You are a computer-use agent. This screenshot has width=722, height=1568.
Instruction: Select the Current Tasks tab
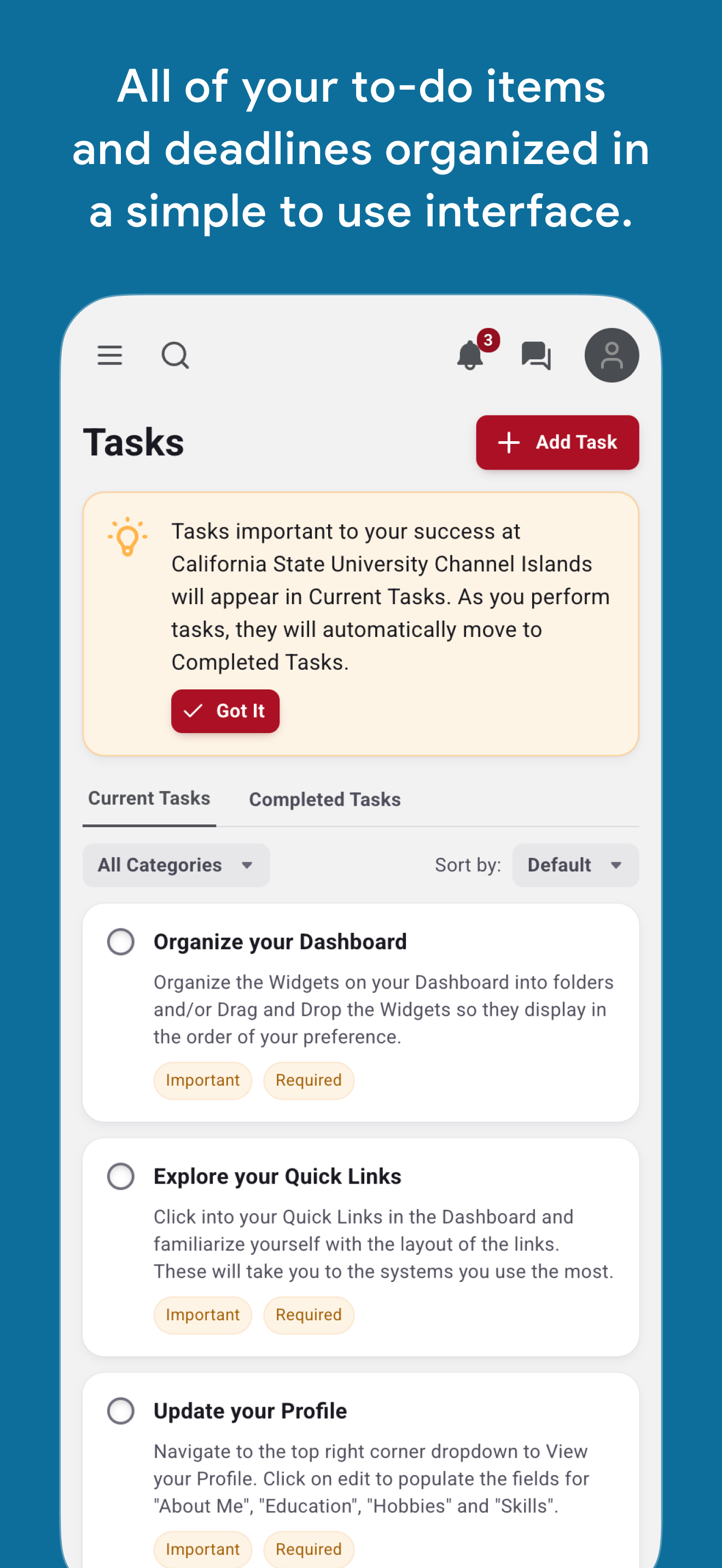coord(149,798)
